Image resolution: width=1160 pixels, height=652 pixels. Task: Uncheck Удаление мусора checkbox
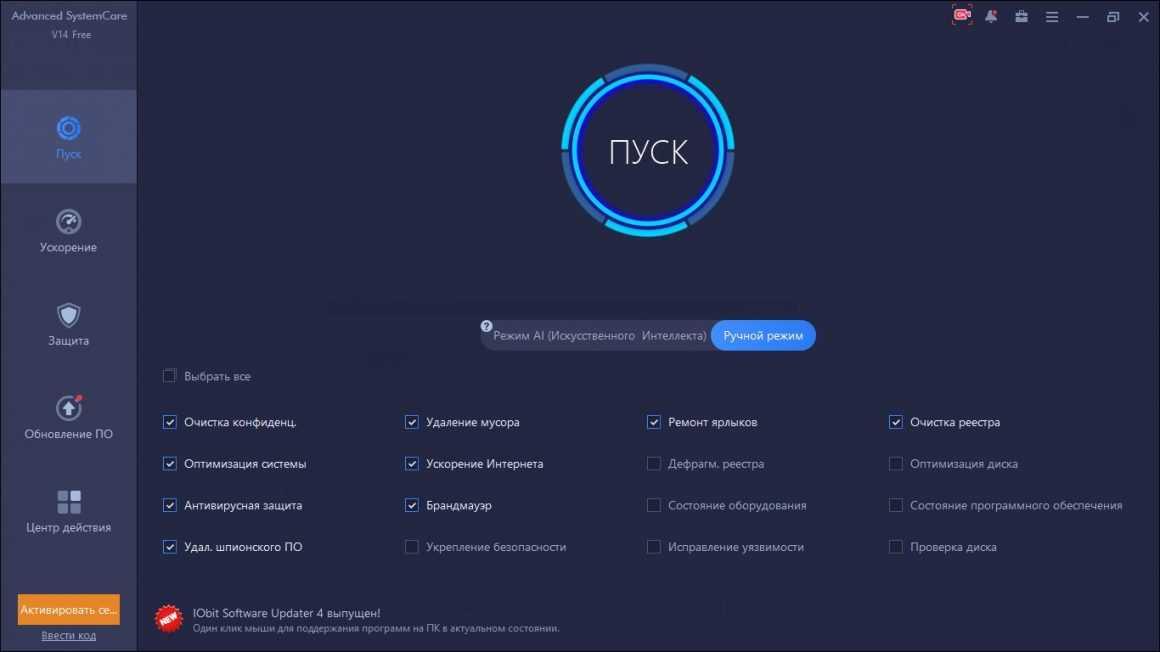click(x=411, y=422)
